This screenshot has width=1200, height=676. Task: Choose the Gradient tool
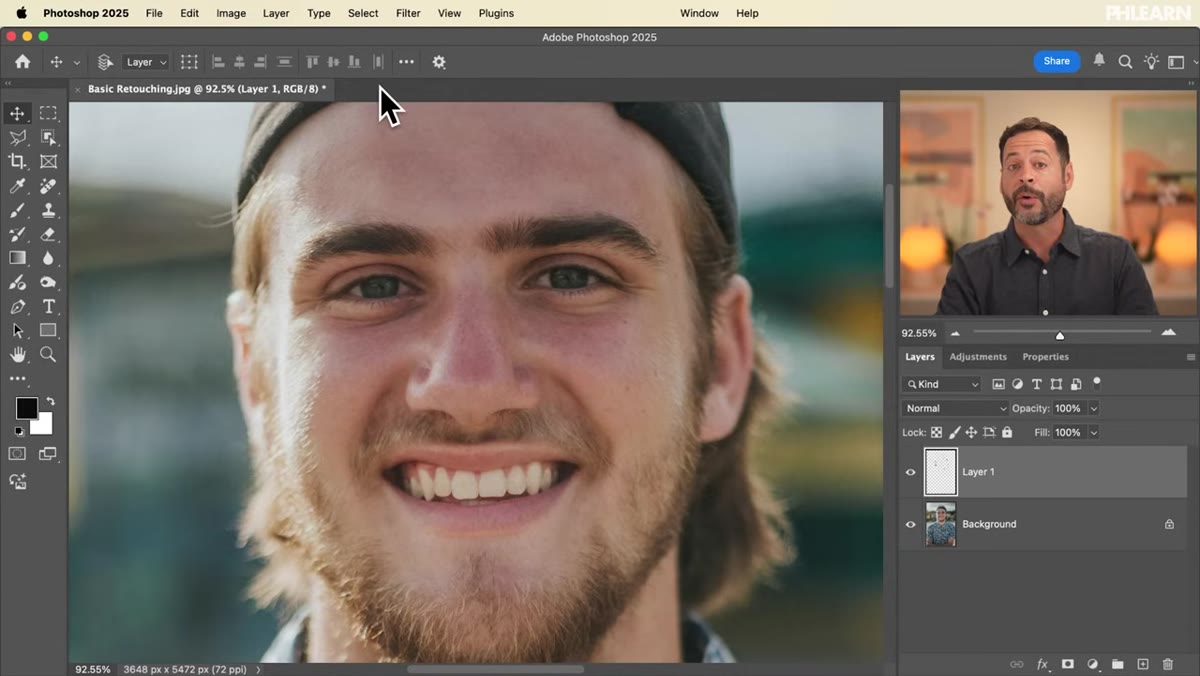pos(17,258)
